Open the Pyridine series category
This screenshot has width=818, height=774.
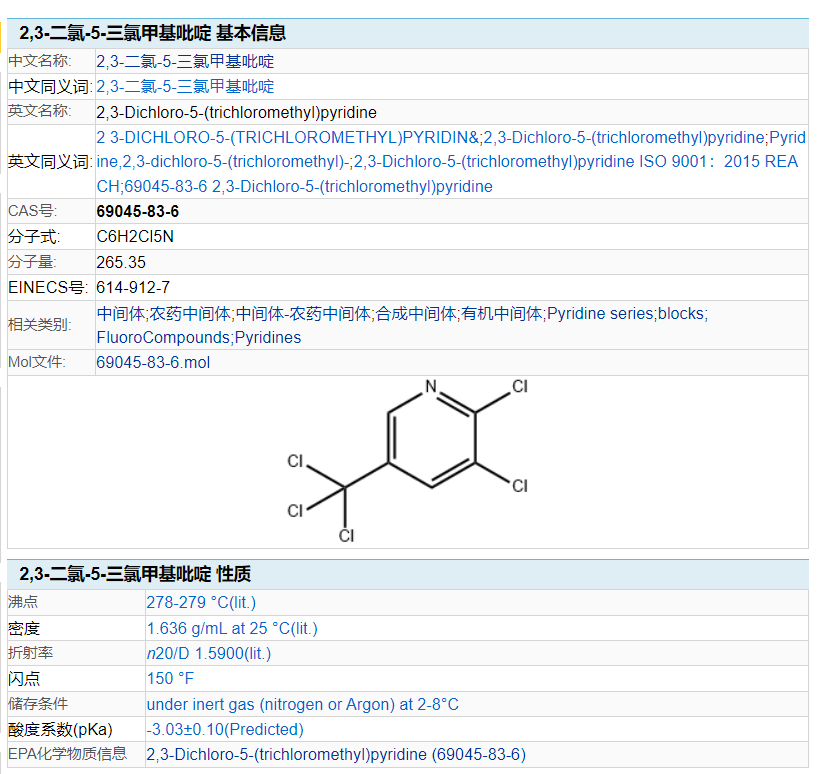tap(600, 313)
